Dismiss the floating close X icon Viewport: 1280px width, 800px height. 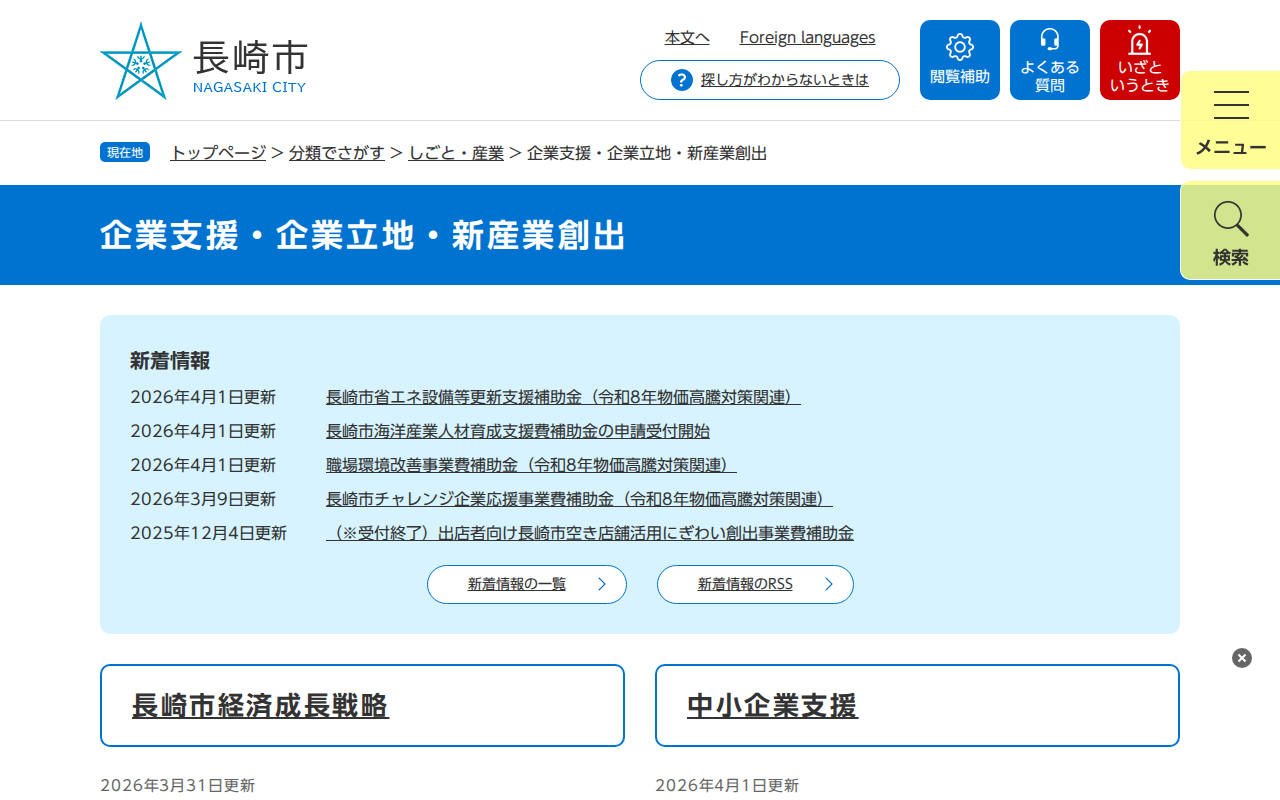pyautogui.click(x=1242, y=658)
